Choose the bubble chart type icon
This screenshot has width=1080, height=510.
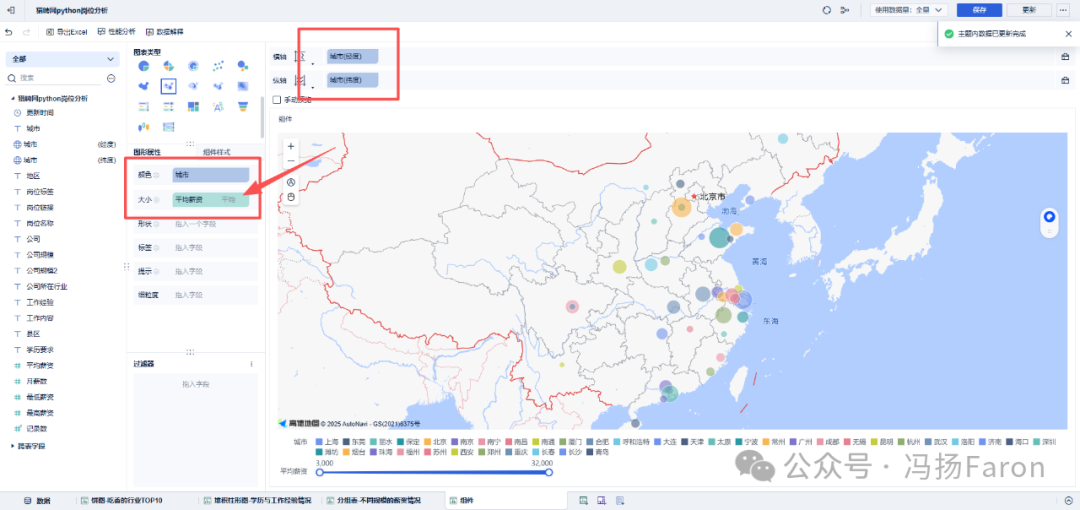(x=242, y=65)
